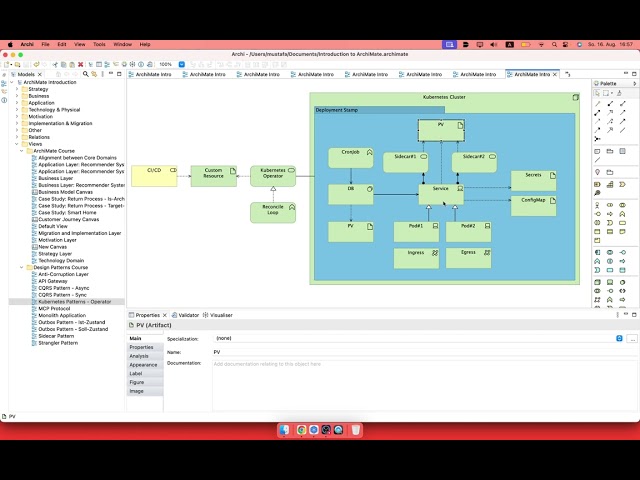Viewport: 640px width, 480px height.
Task: Close the Properties view tab
Action: [x=165, y=315]
